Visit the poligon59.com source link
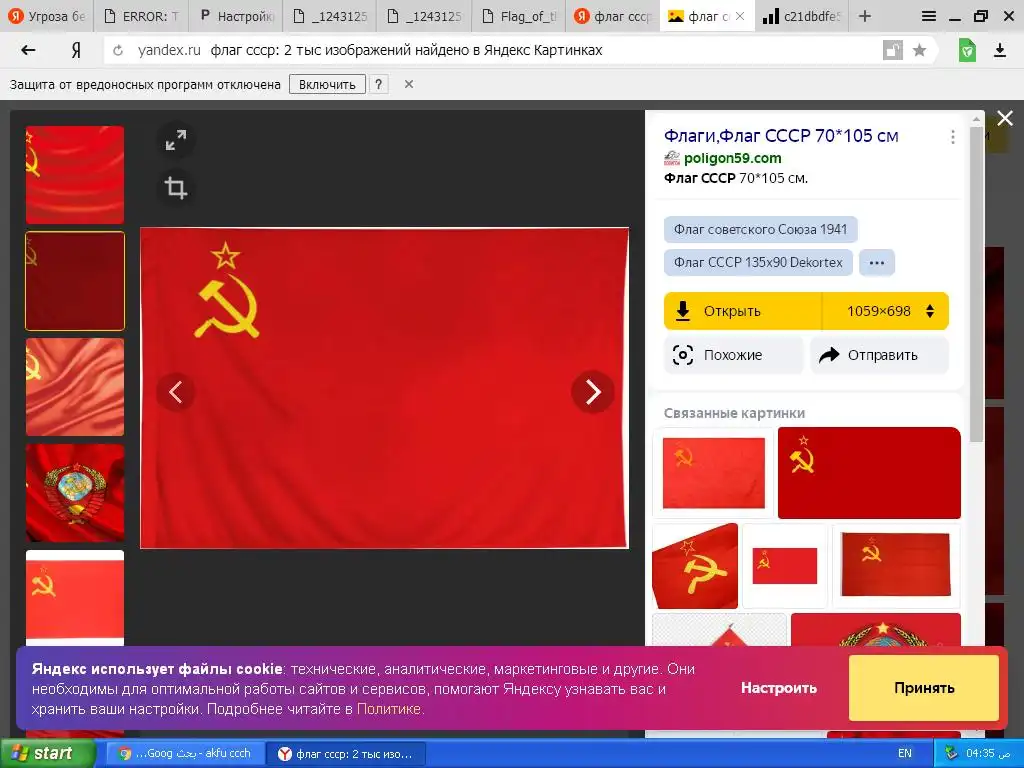This screenshot has height=768, width=1024. click(x=732, y=158)
